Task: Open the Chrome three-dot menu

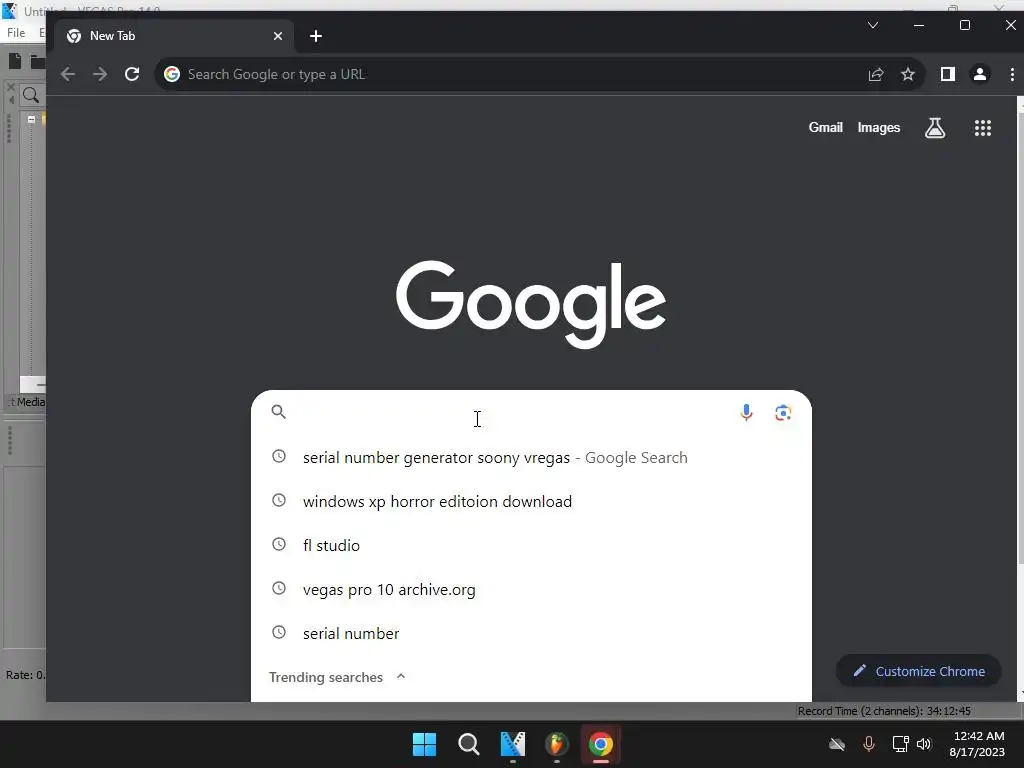Action: click(1012, 74)
